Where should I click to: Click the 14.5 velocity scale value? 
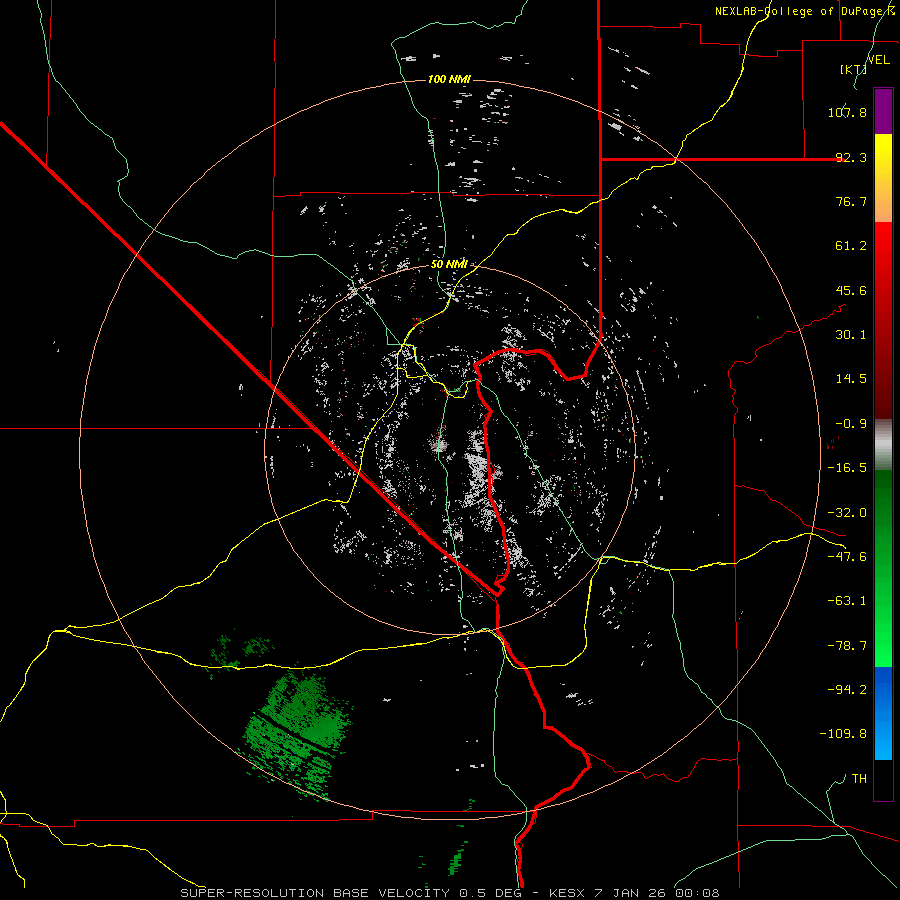(x=851, y=379)
